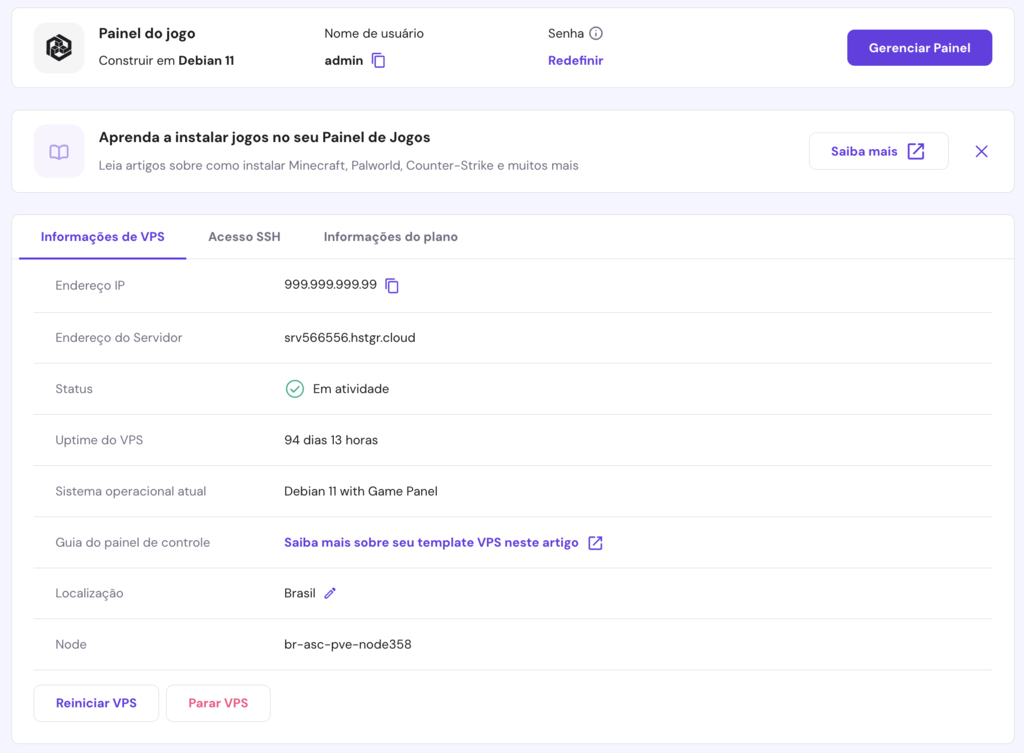Click the node name br-asc-pve-node358

tap(347, 645)
